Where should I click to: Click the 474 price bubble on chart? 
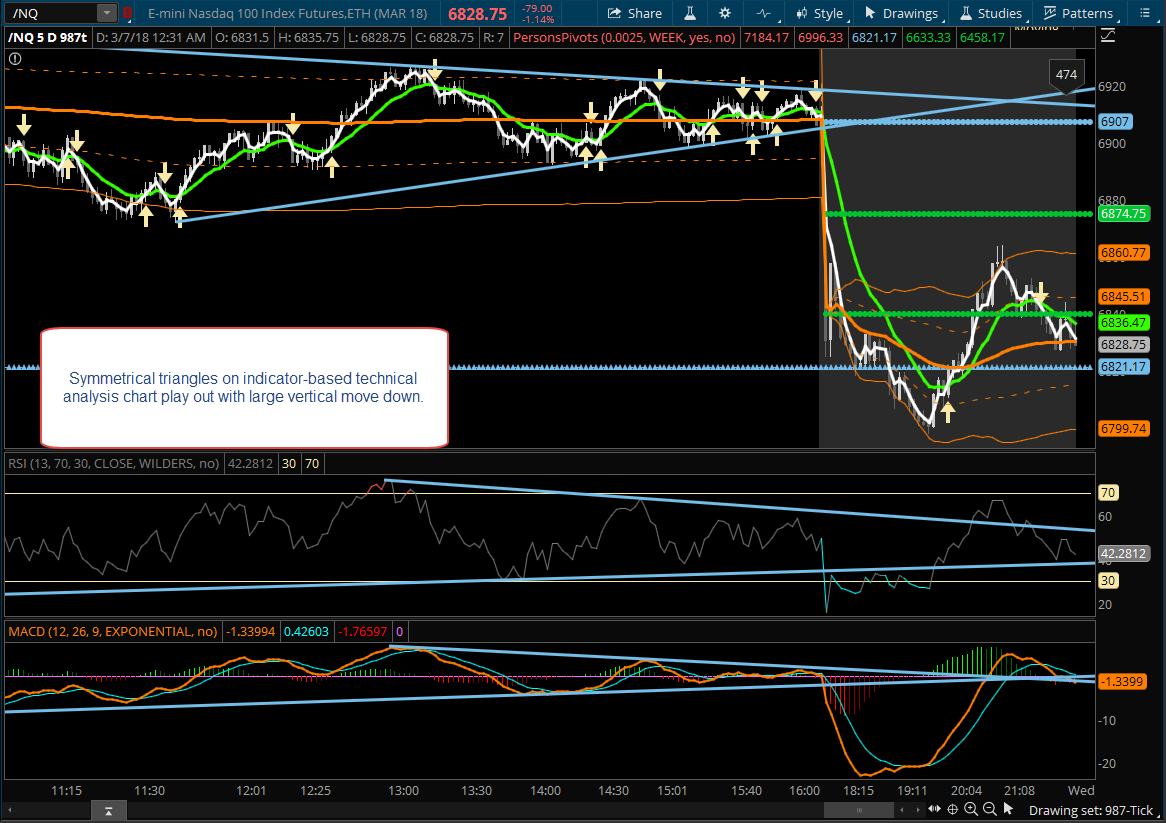click(x=1066, y=75)
